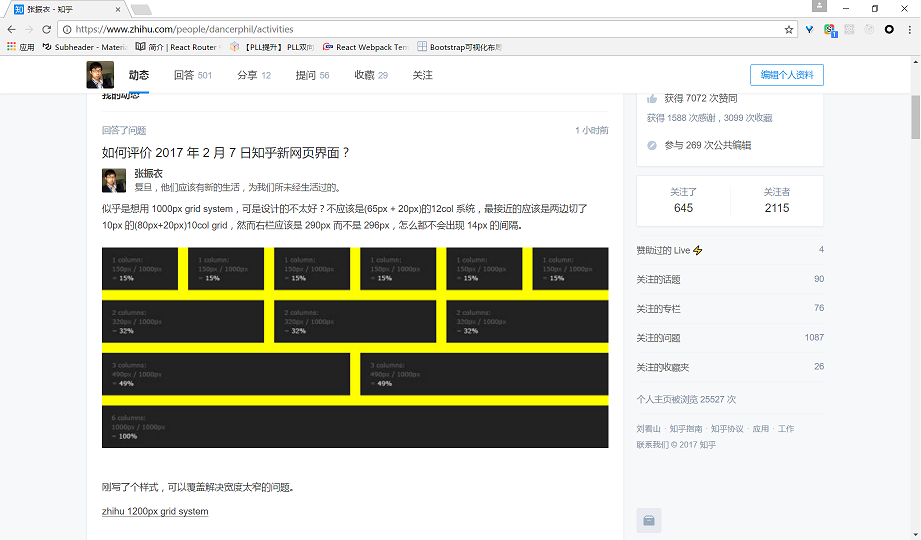Click the vertical page scrollbar thumb
Viewport: 921px width, 540px height.
coord(916,117)
